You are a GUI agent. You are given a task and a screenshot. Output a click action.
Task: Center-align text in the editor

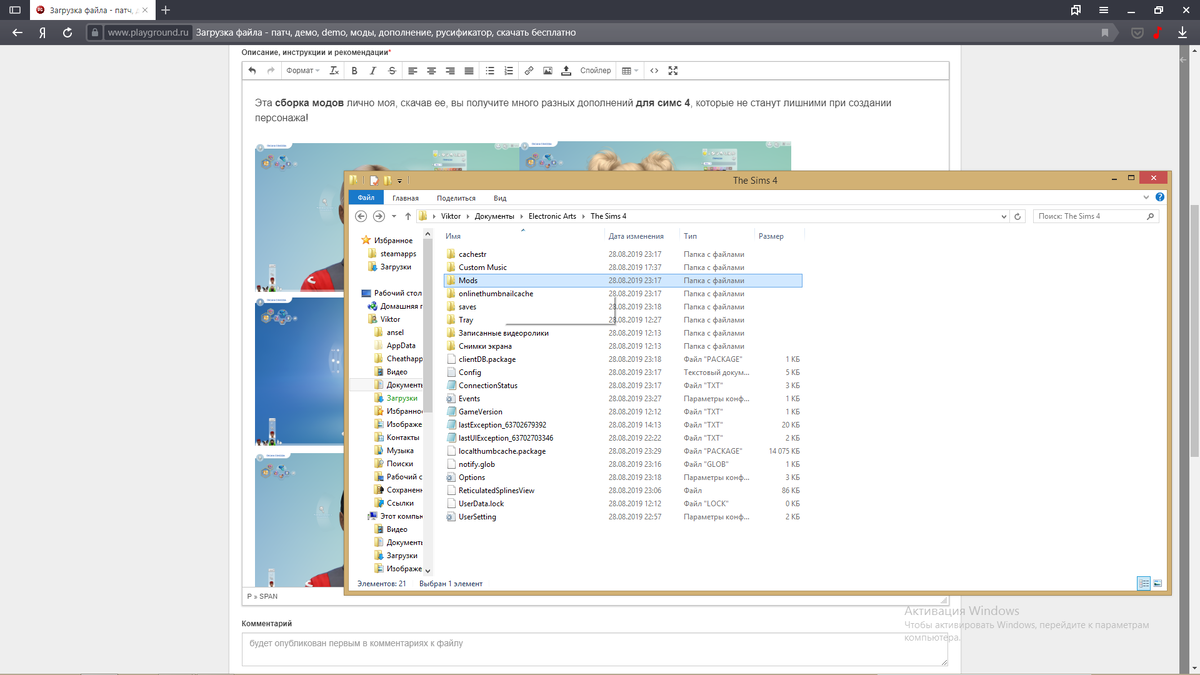click(432, 71)
